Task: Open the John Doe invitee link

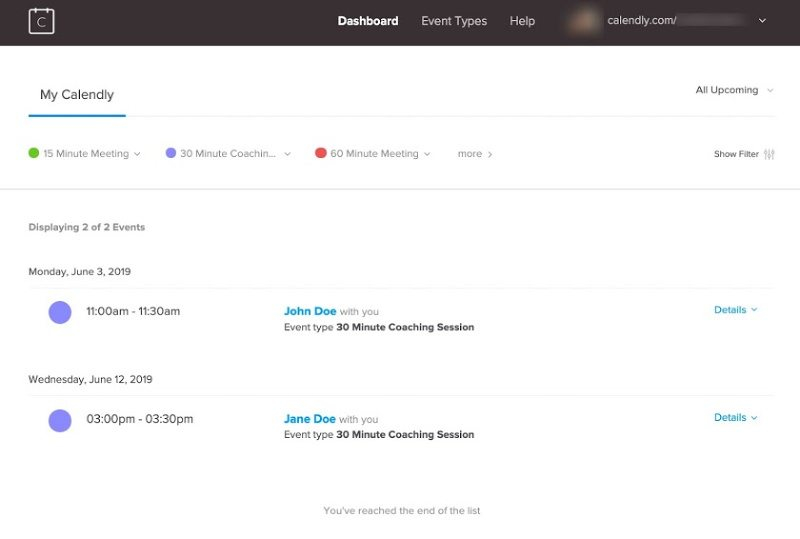Action: [310, 311]
